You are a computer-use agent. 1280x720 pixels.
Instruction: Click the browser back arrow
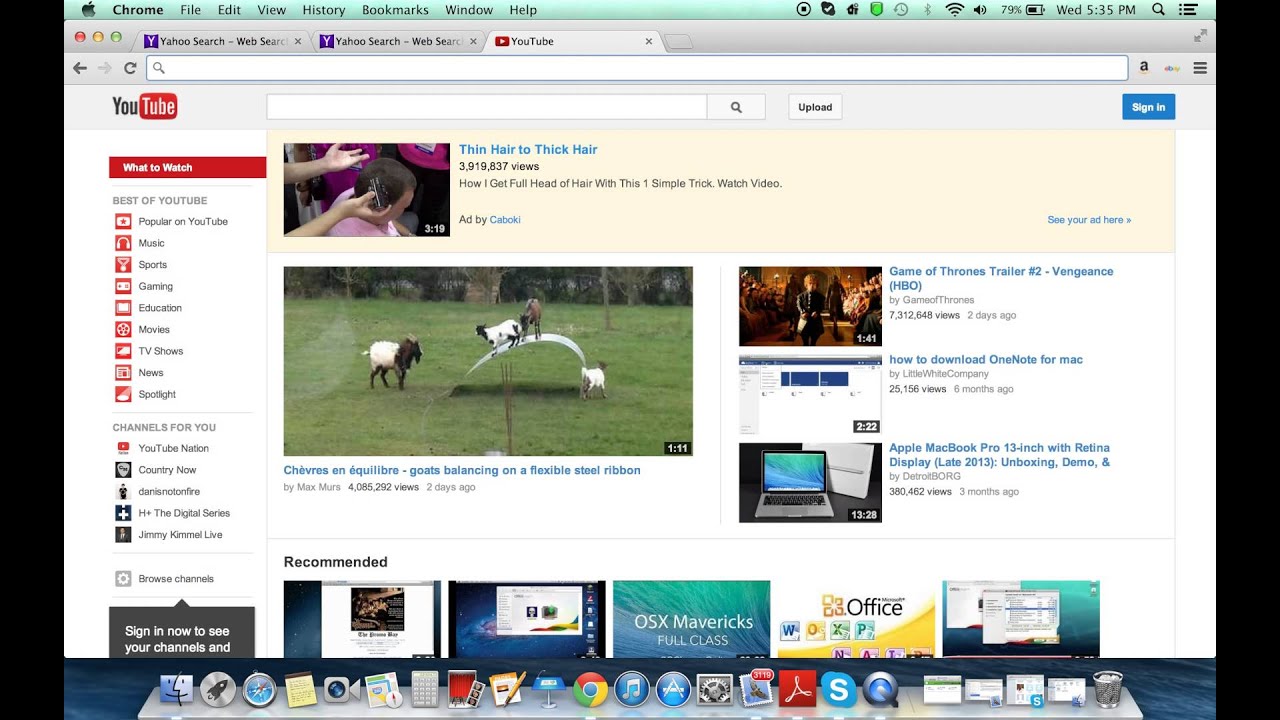click(x=80, y=68)
